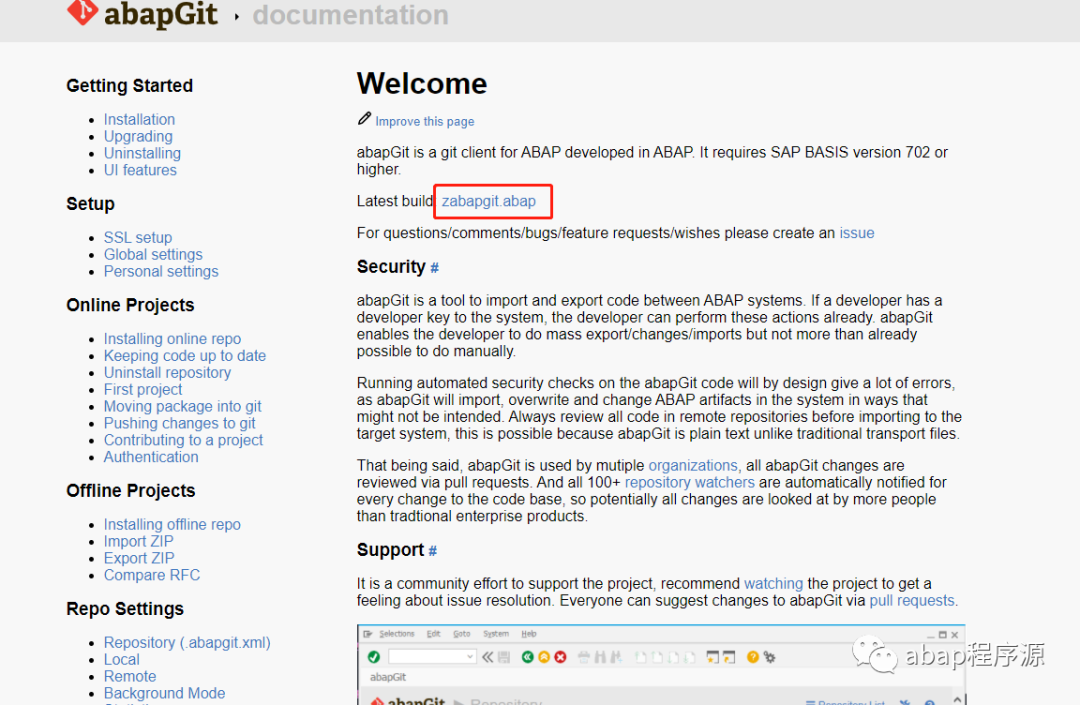The height and width of the screenshot is (705, 1080).
Task: View the Authentication page
Action: pyautogui.click(x=151, y=456)
